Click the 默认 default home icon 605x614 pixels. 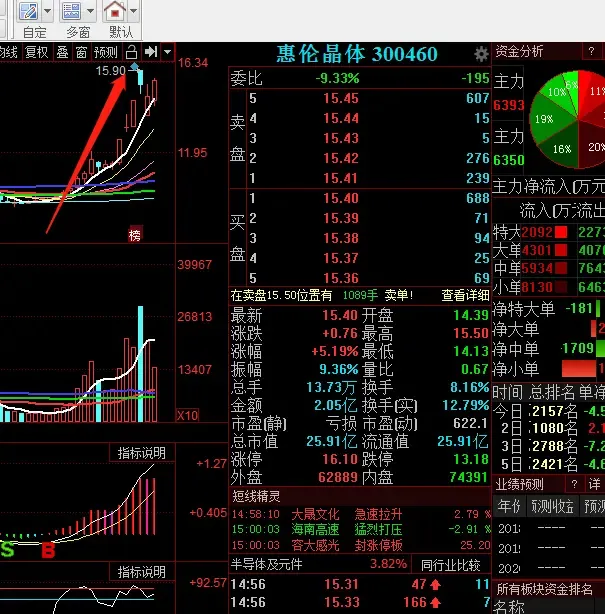(x=115, y=11)
